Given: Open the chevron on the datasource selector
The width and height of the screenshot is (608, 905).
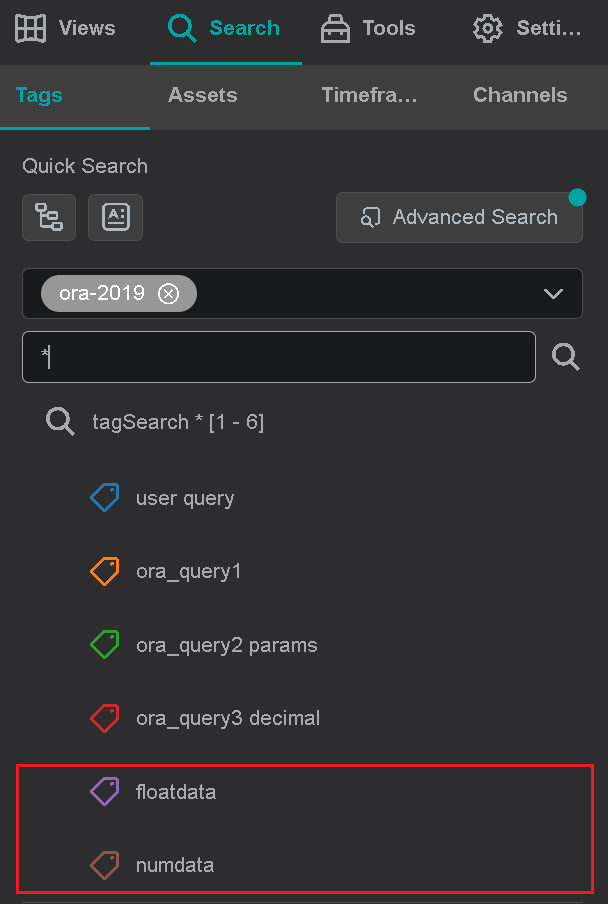Looking at the screenshot, I should (x=553, y=293).
